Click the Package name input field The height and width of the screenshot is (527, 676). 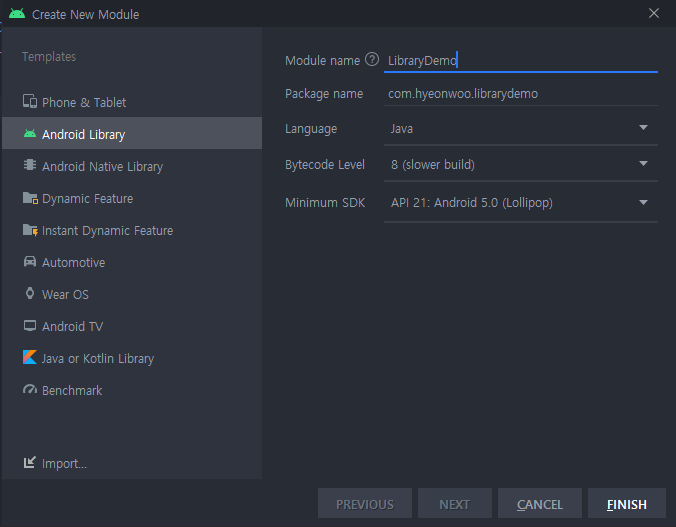coord(520,94)
